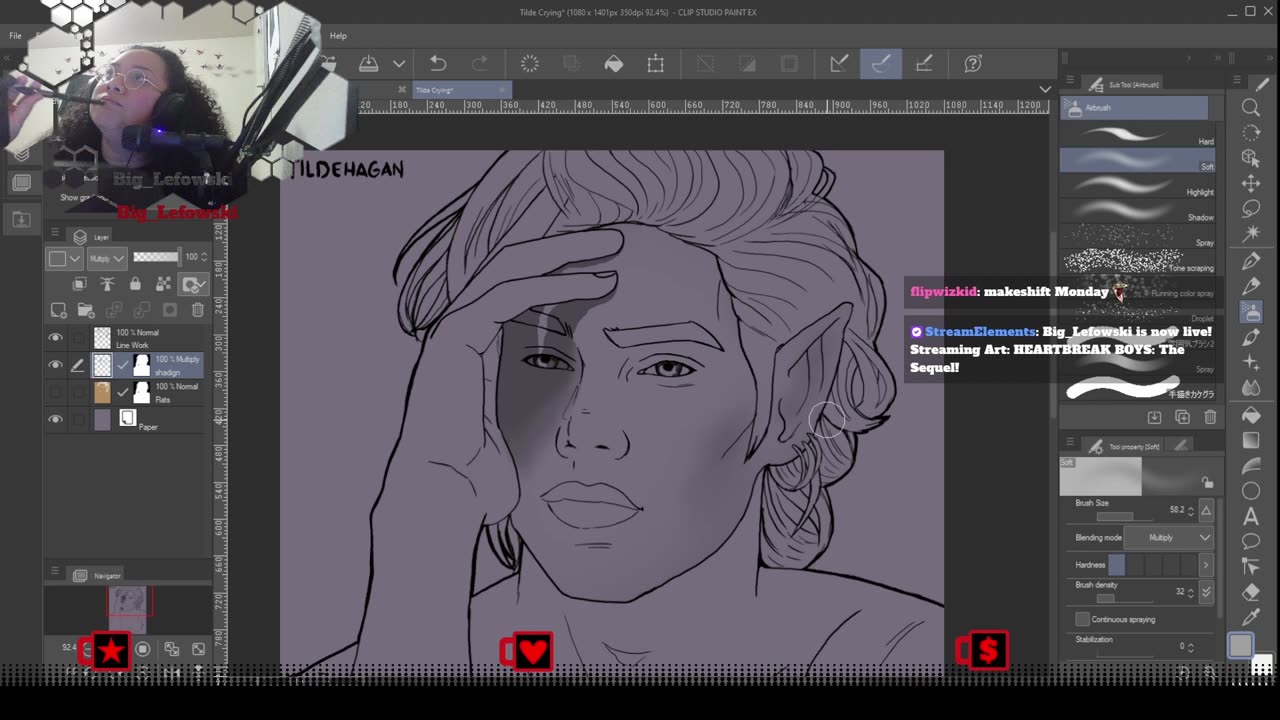This screenshot has width=1280, height=720.
Task: Toggle the tool property lock icon
Action: pos(1207,482)
